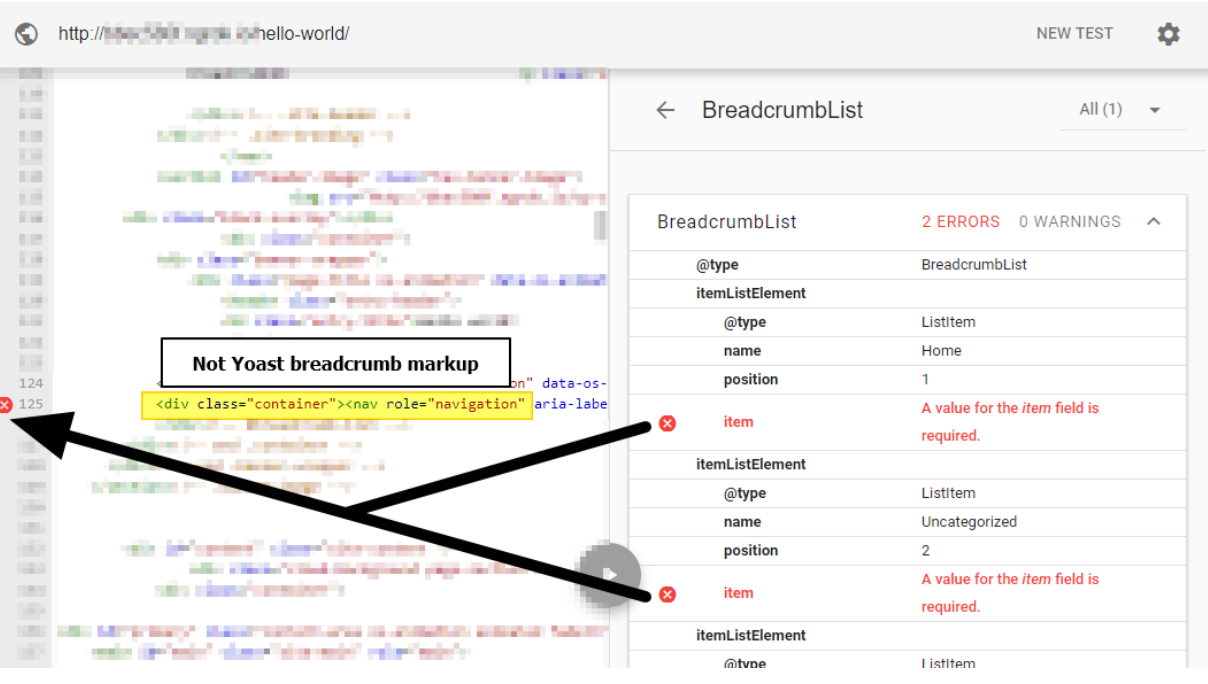Select the highlighted code on line 125

(x=338, y=404)
